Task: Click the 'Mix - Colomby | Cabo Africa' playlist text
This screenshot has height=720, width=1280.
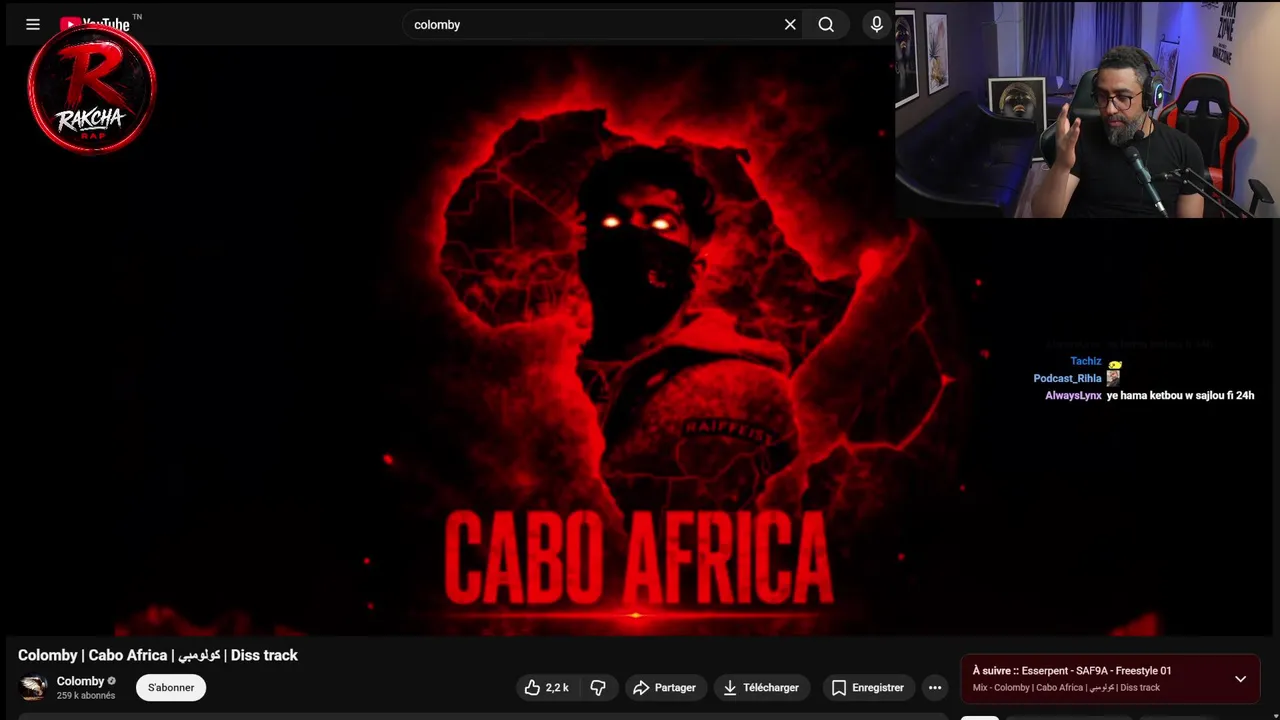Action: 1066,688
